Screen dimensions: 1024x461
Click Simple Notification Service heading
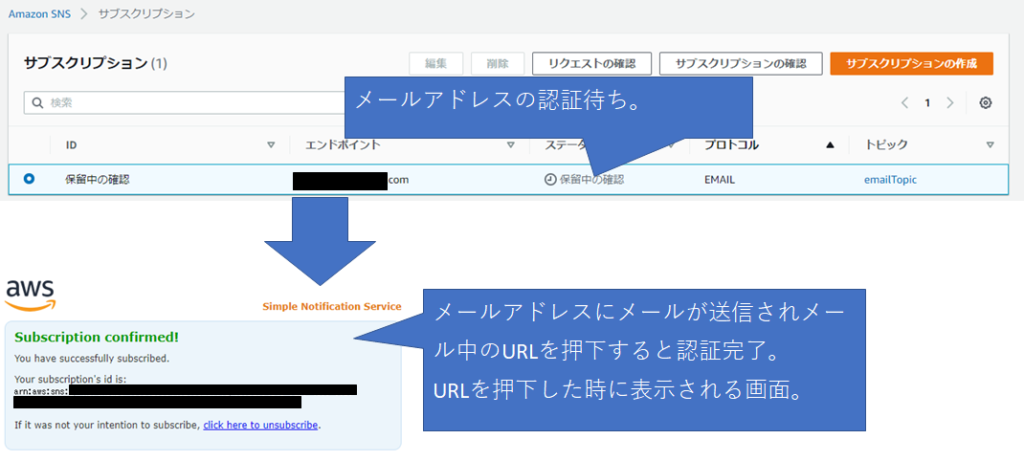pos(332,306)
